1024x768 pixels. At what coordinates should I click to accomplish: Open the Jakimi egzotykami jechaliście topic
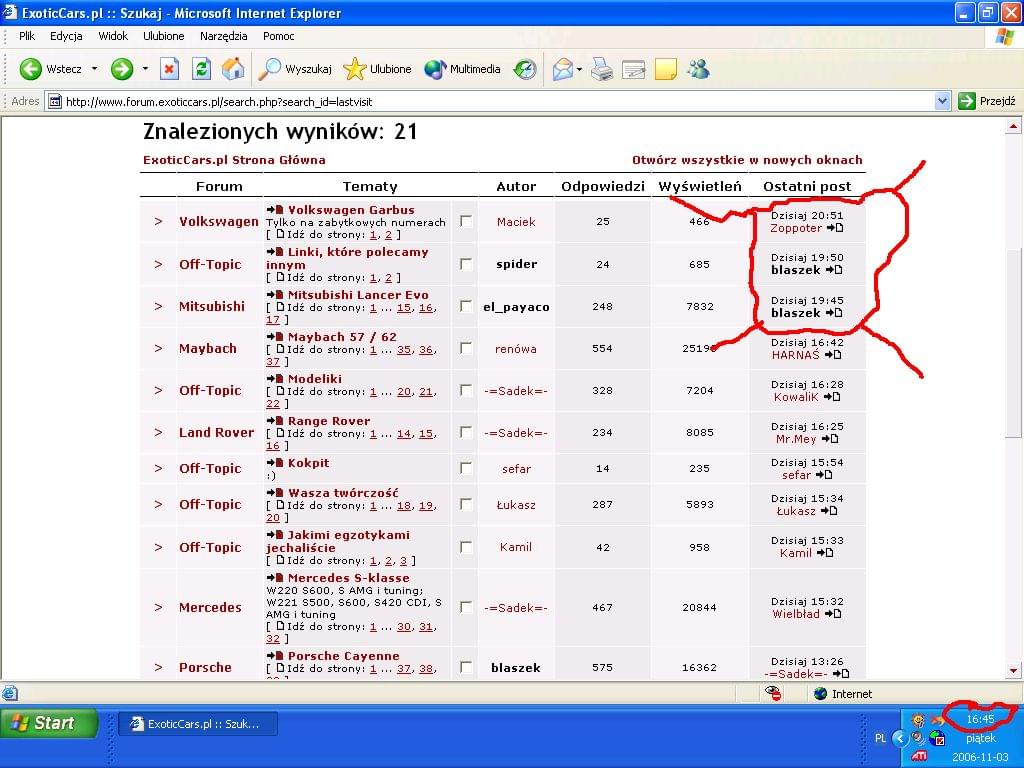click(x=338, y=541)
